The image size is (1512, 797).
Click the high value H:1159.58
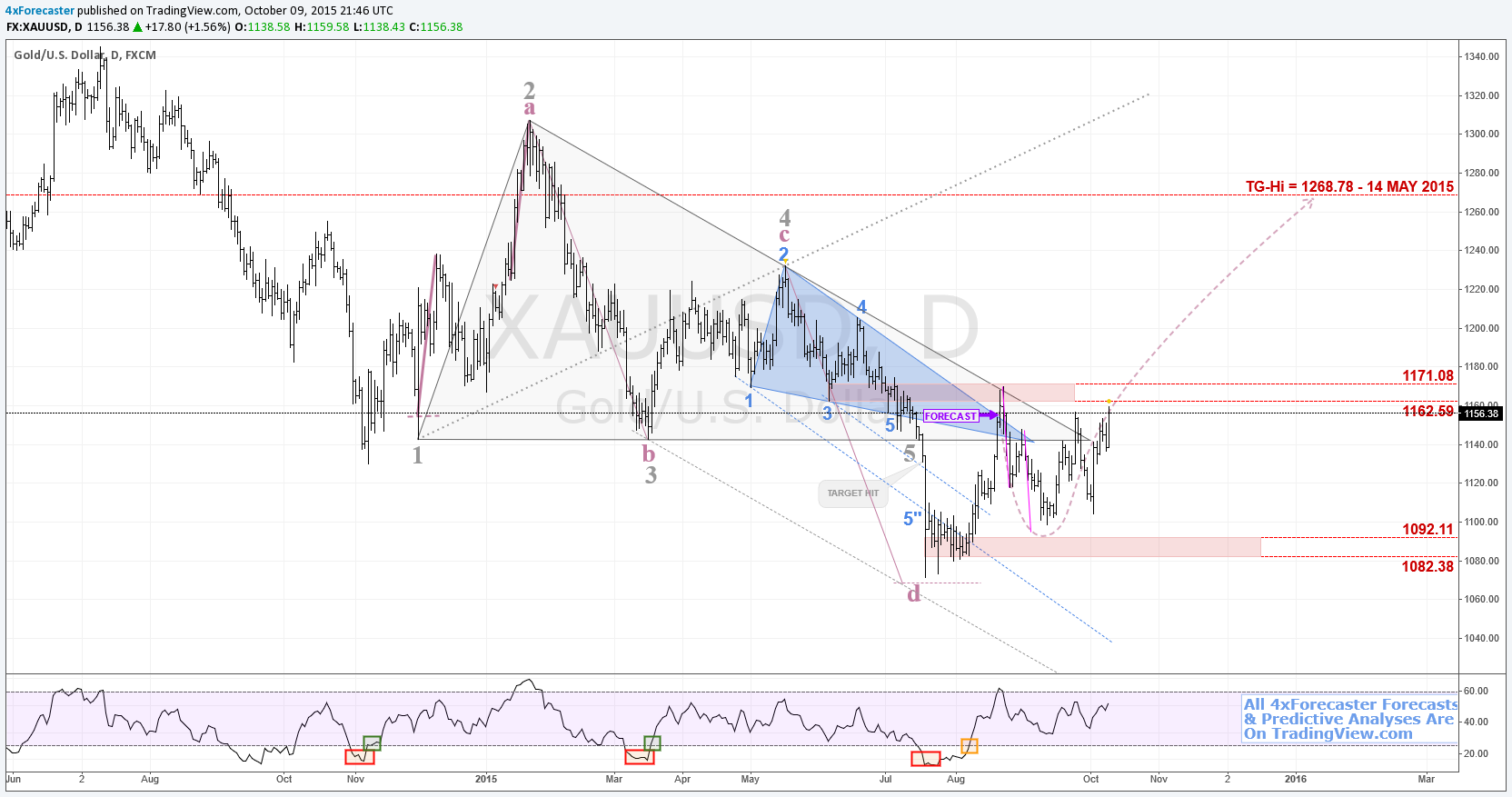(x=322, y=27)
